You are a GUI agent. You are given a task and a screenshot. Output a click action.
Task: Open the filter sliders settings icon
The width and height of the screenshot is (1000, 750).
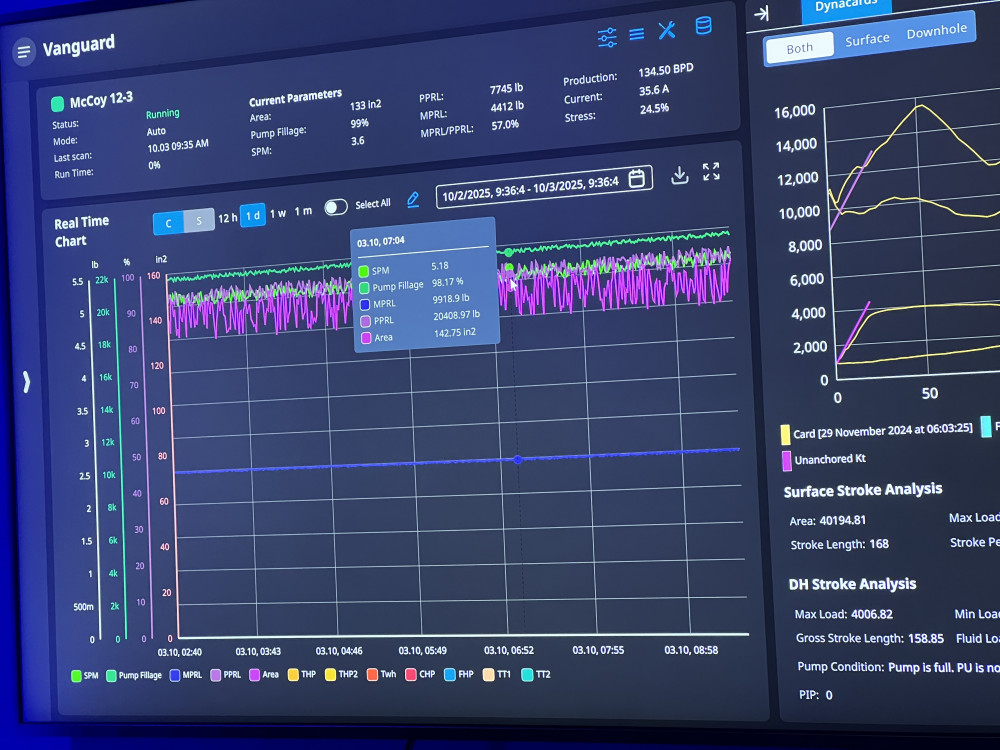607,38
